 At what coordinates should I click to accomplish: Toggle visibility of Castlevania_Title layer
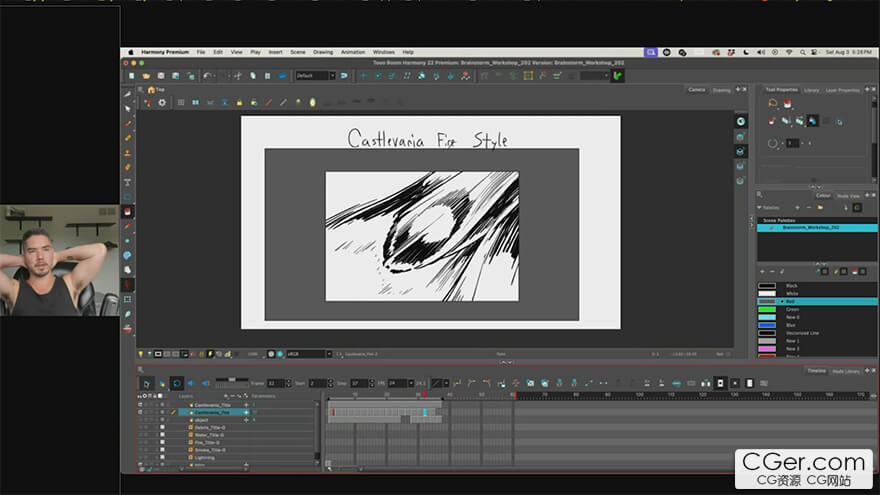[x=140, y=405]
